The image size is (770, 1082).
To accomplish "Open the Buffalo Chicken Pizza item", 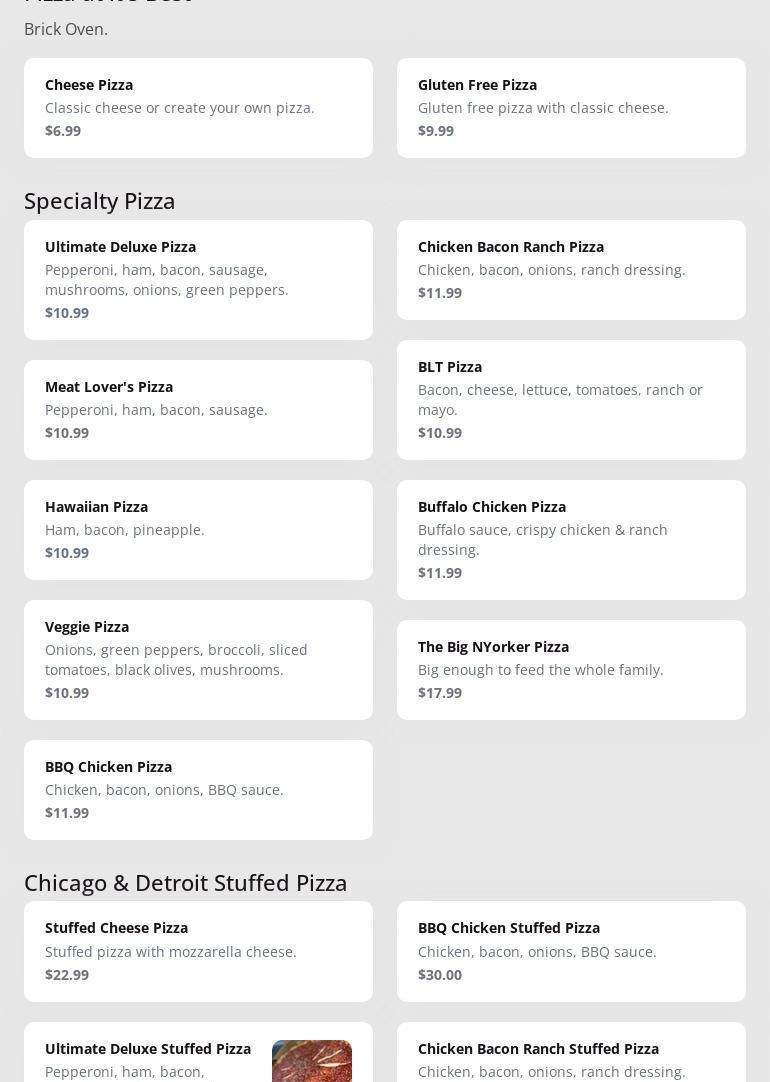I will pyautogui.click(x=571, y=539).
